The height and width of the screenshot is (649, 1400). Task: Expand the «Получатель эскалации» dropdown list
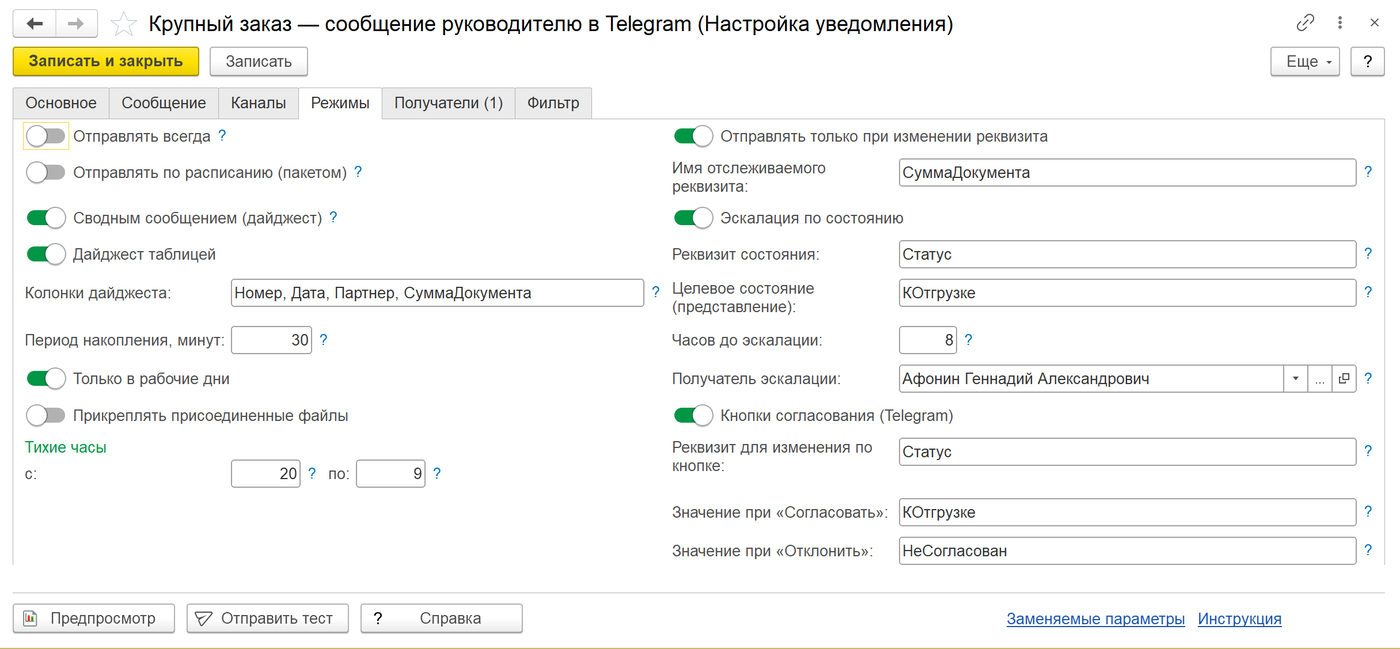point(1296,379)
